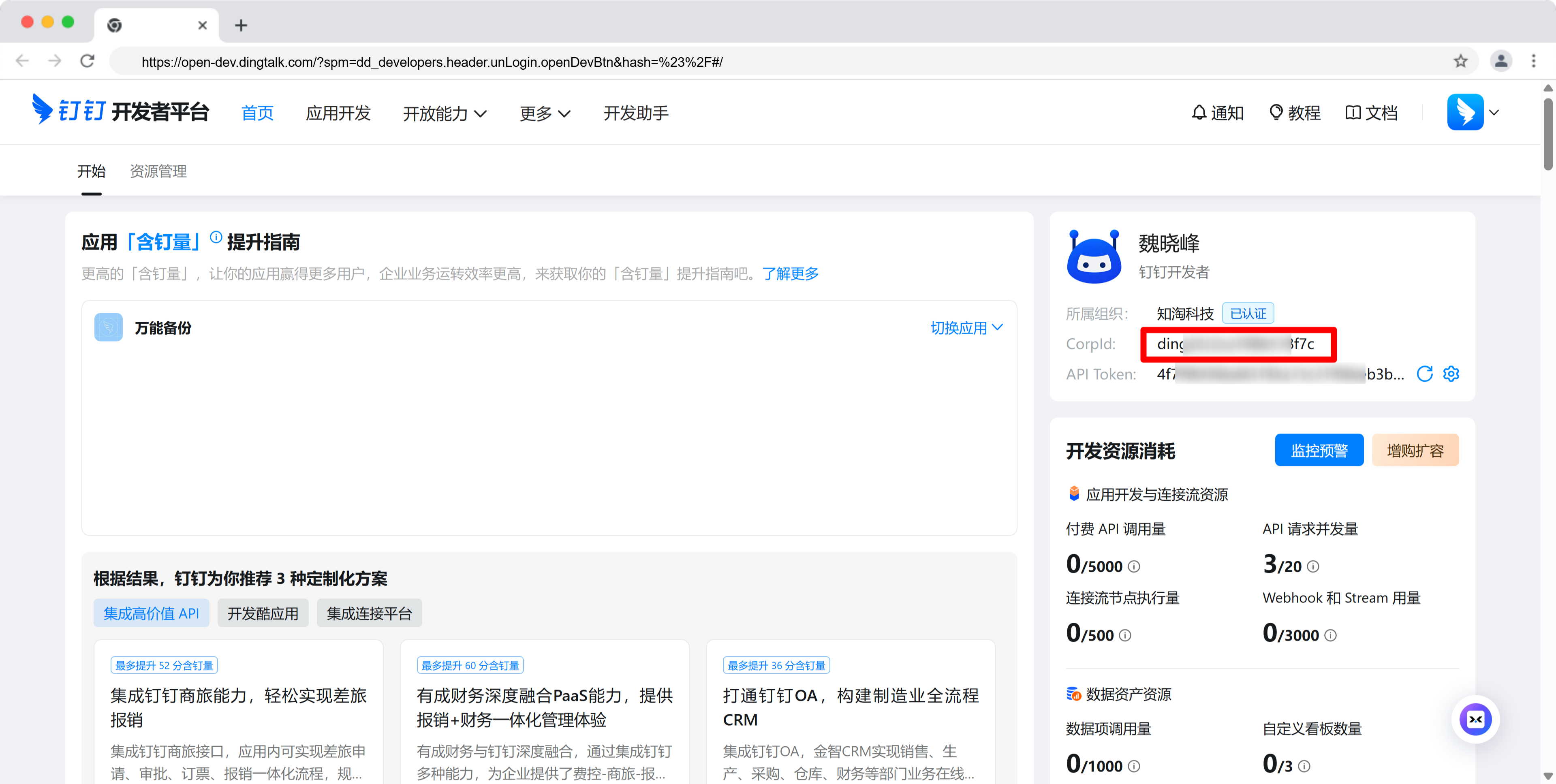The image size is (1556, 784).
Task: Reload the page
Action: [x=88, y=61]
